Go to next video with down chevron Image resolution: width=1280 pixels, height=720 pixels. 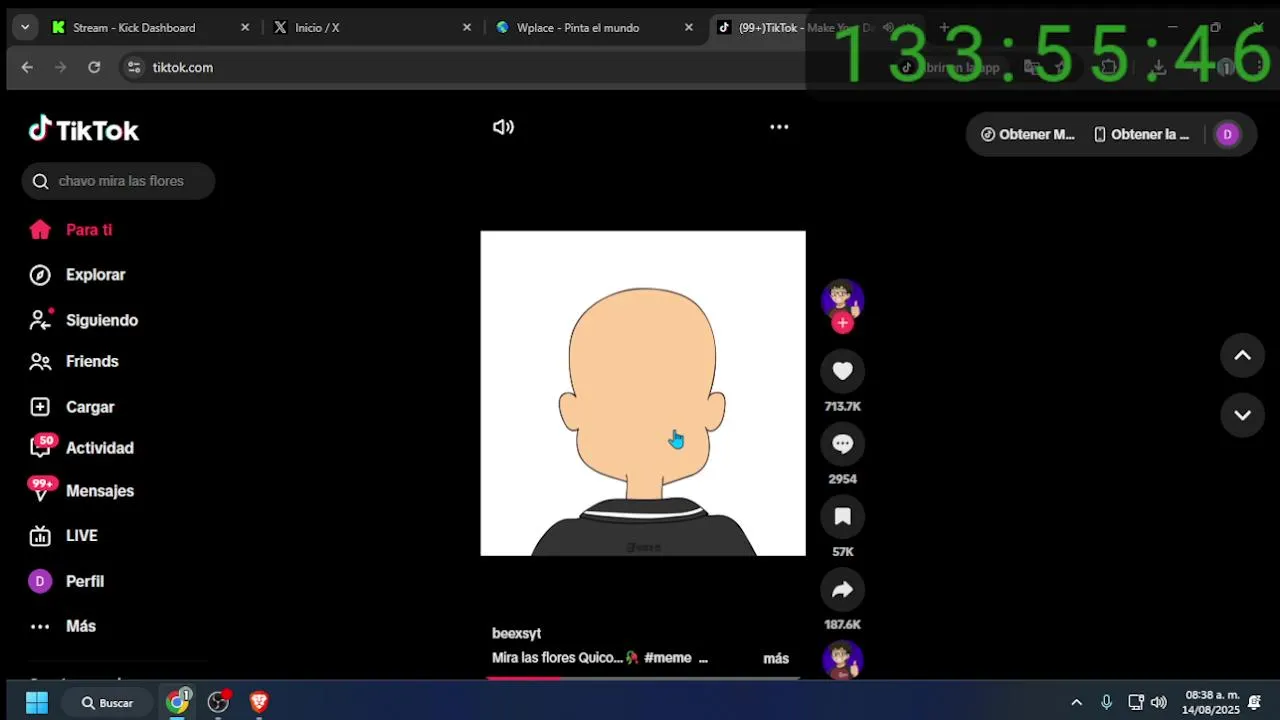[1242, 415]
